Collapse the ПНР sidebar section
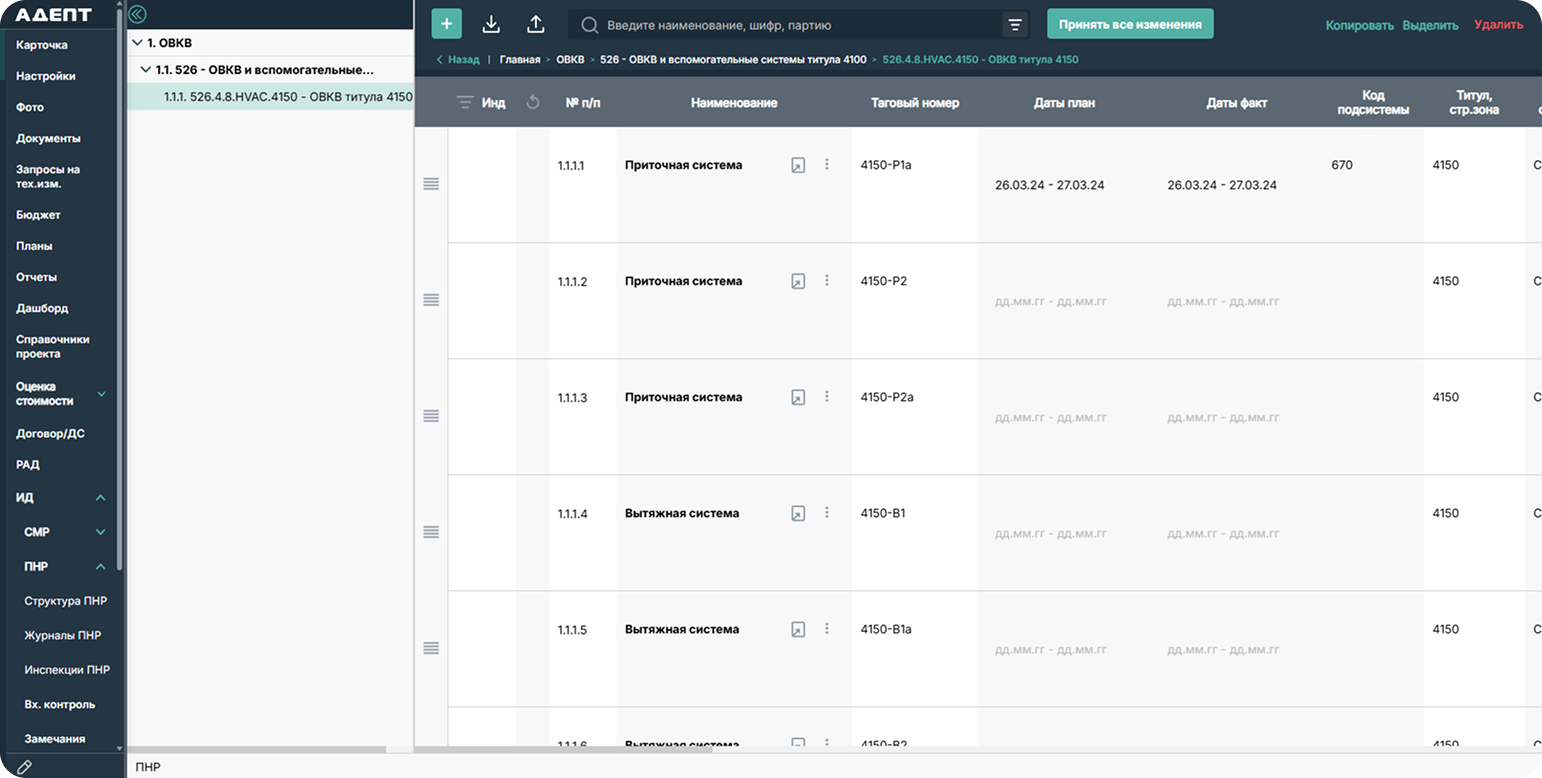 (x=101, y=567)
